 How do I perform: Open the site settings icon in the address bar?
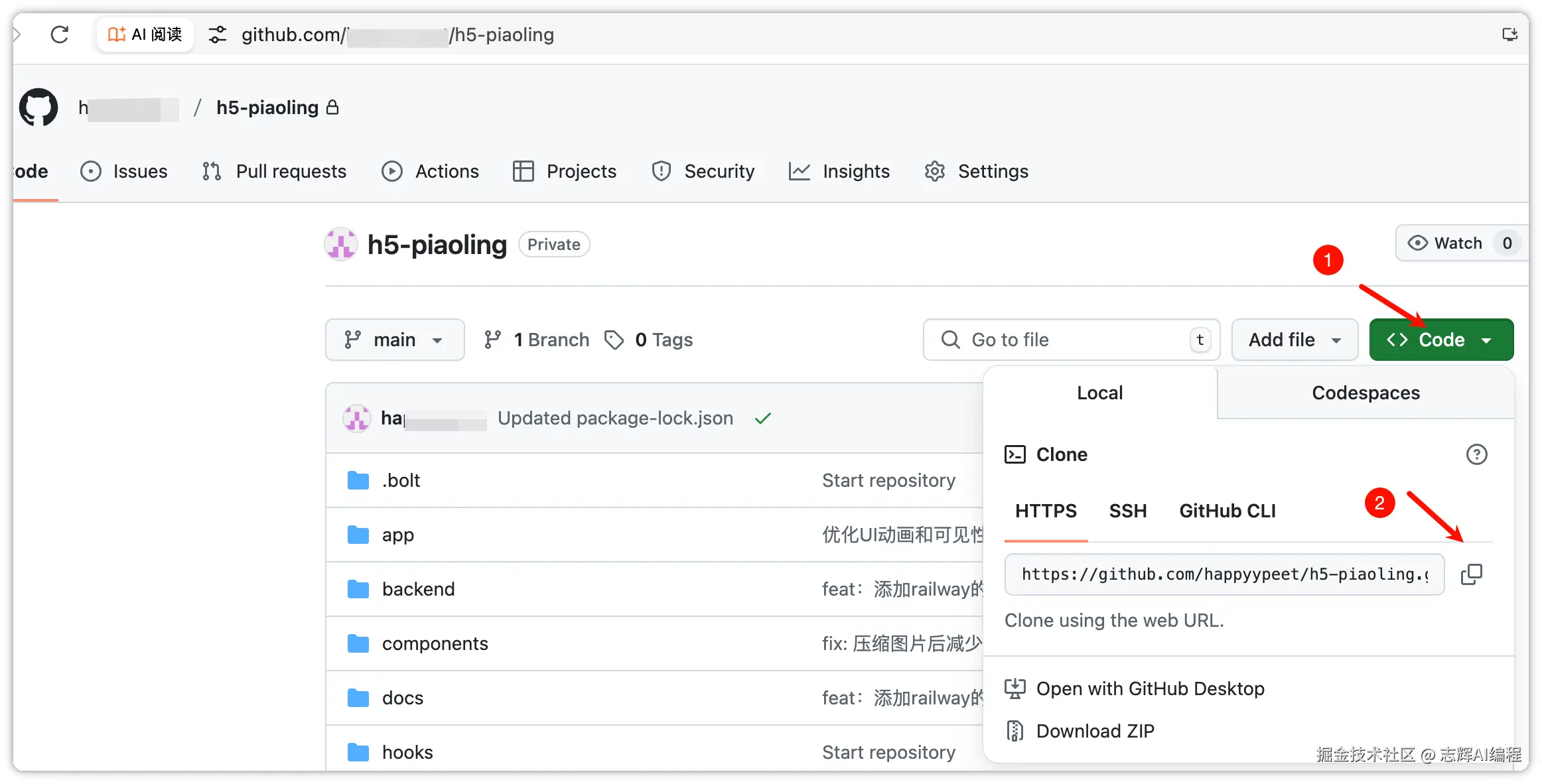click(218, 34)
